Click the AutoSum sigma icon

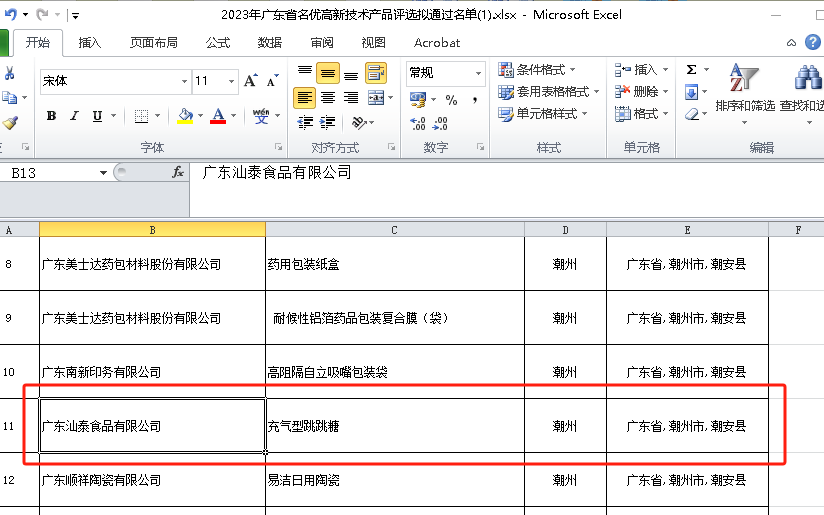pos(691,70)
